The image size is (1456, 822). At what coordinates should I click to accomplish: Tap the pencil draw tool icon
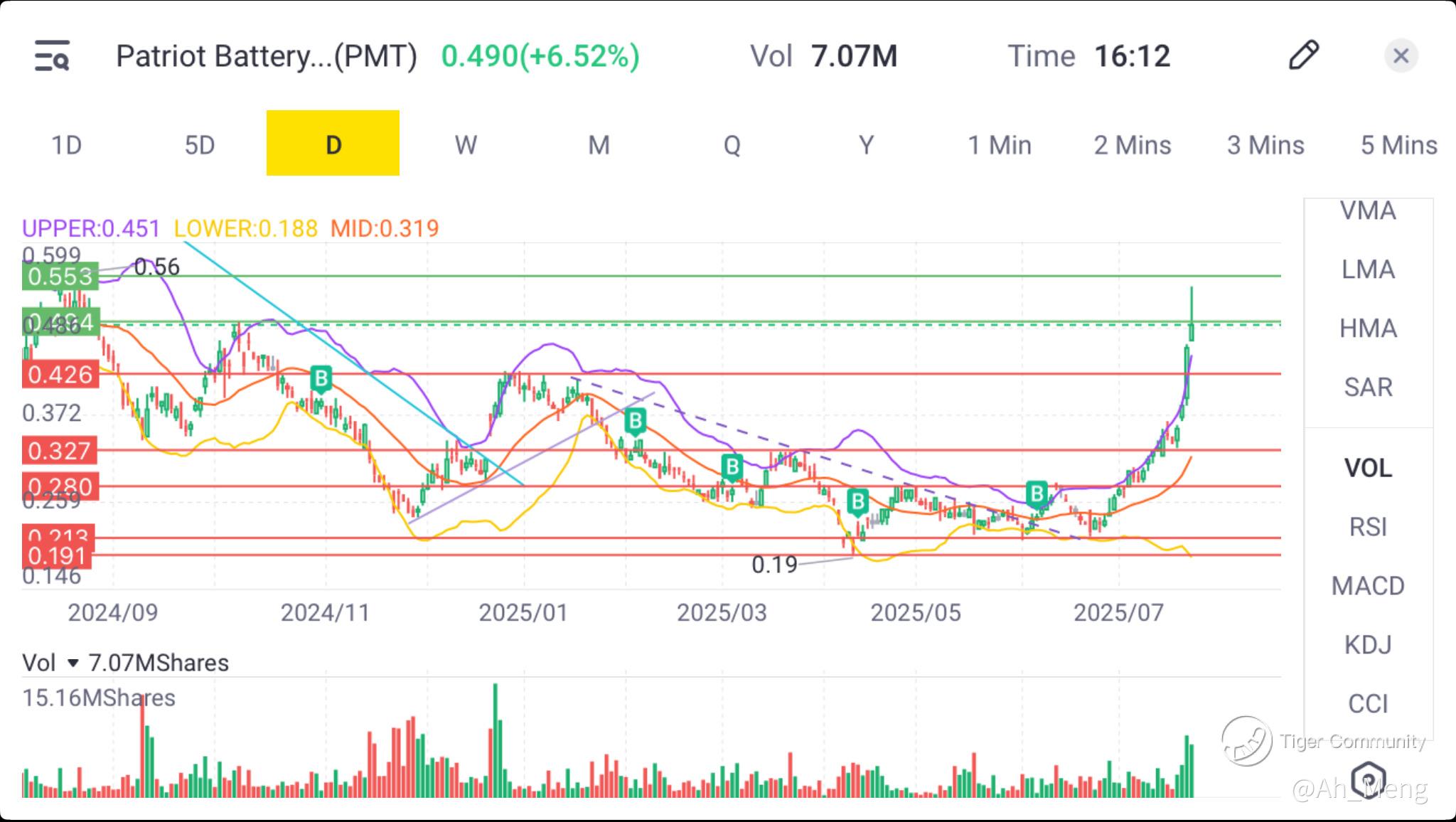[1304, 55]
